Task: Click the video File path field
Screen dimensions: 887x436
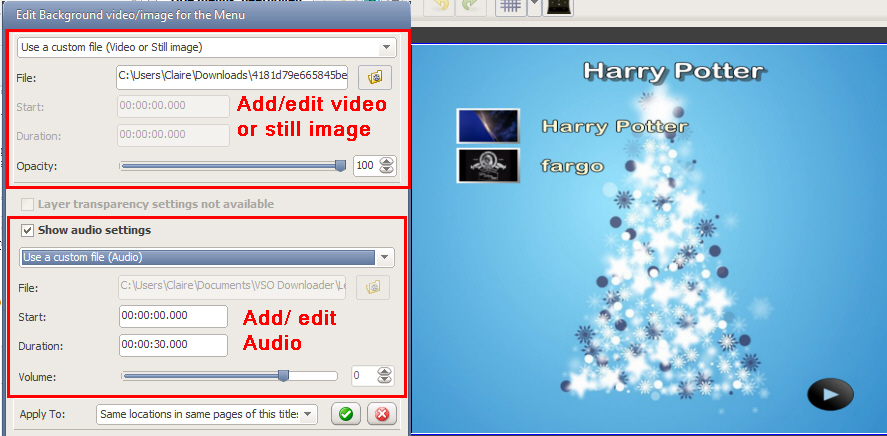Action: point(232,77)
